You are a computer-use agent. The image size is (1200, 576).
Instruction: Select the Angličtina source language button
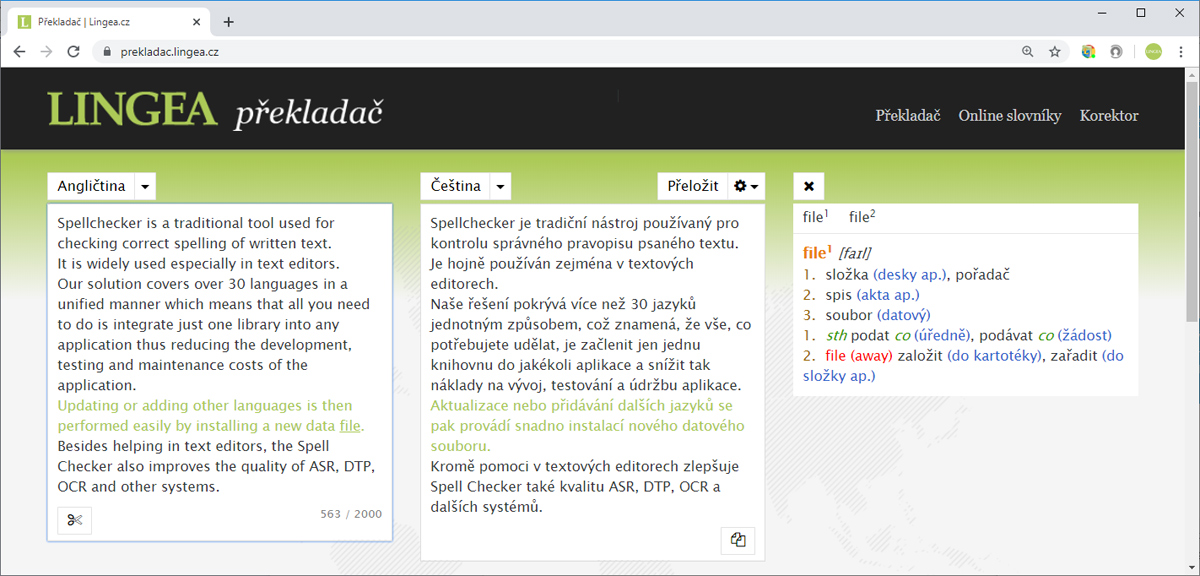point(91,186)
